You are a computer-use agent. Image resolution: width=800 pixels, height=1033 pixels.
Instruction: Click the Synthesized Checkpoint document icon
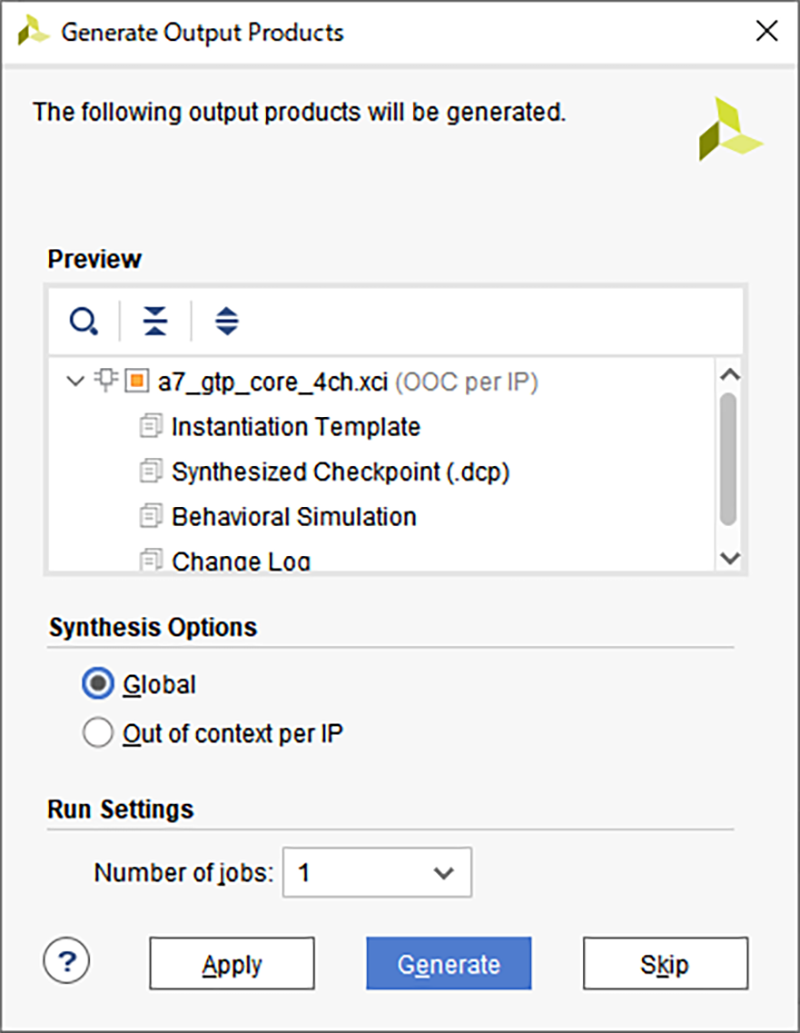pyautogui.click(x=151, y=471)
